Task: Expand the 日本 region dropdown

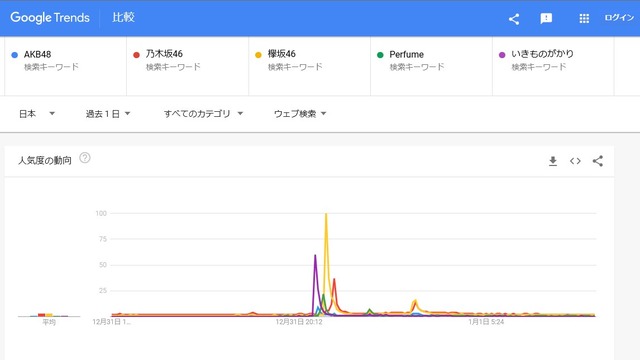Action: [x=37, y=114]
